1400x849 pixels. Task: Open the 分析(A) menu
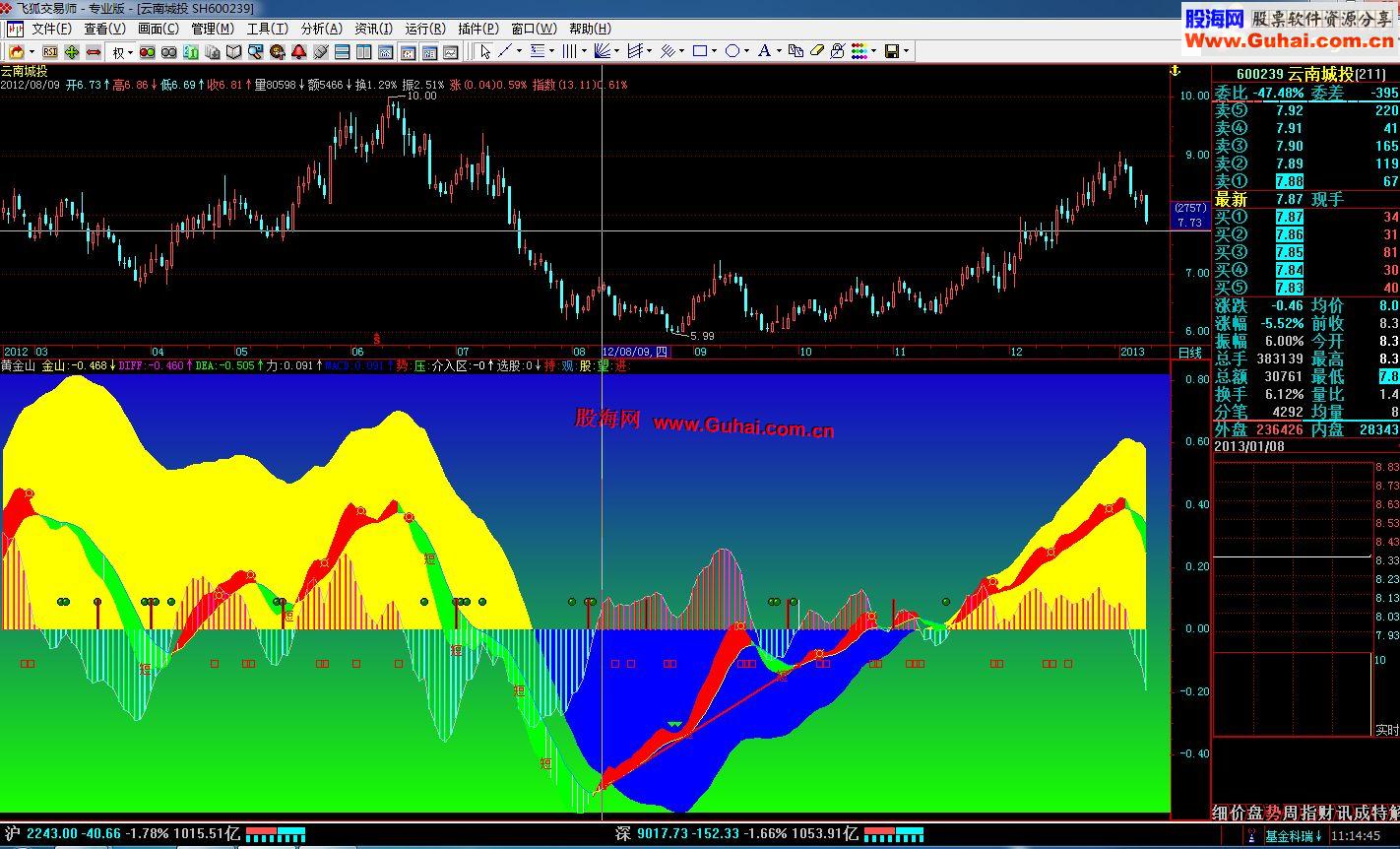pos(321,29)
